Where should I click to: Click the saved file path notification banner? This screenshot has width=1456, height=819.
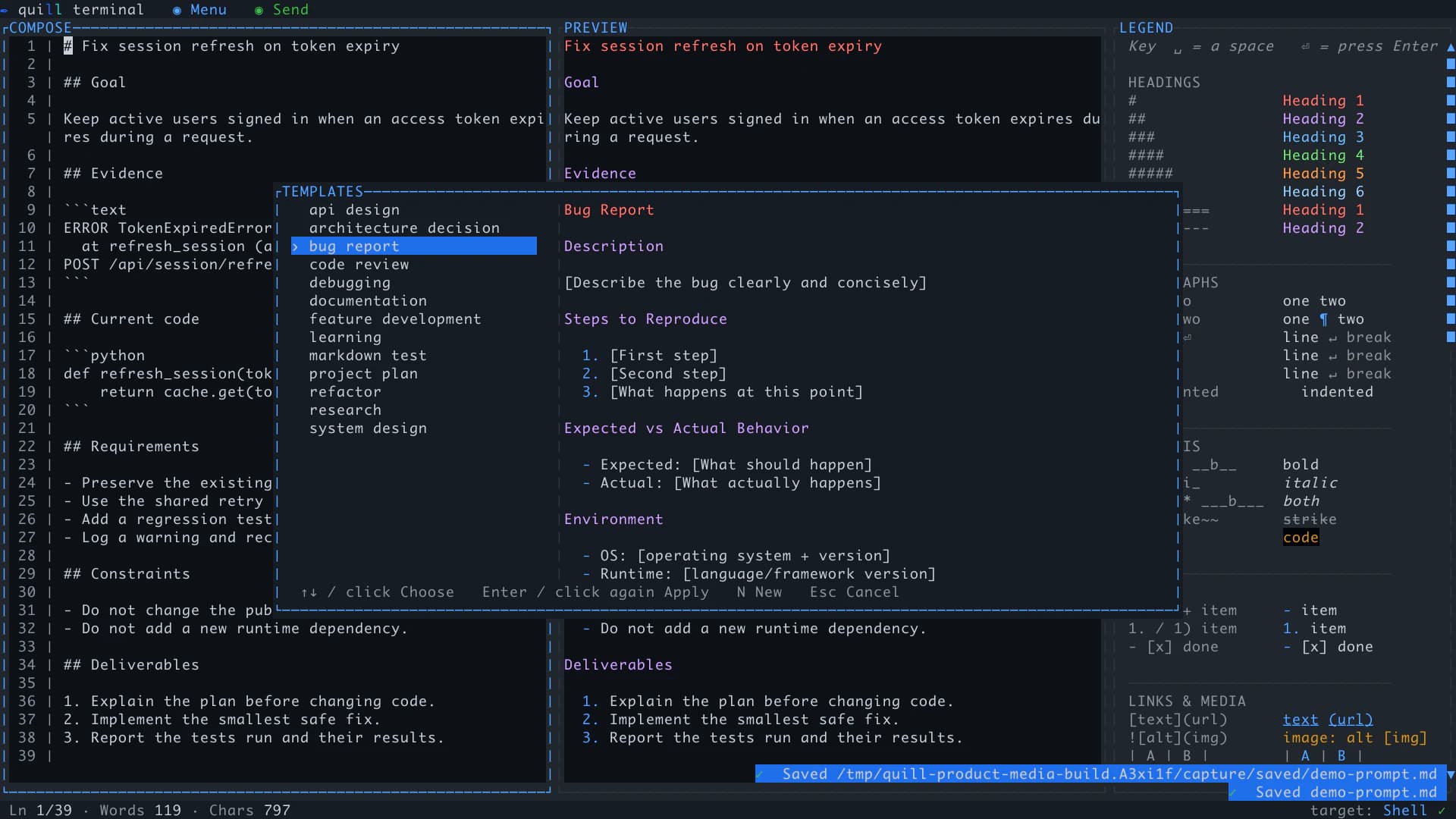tap(1101, 774)
